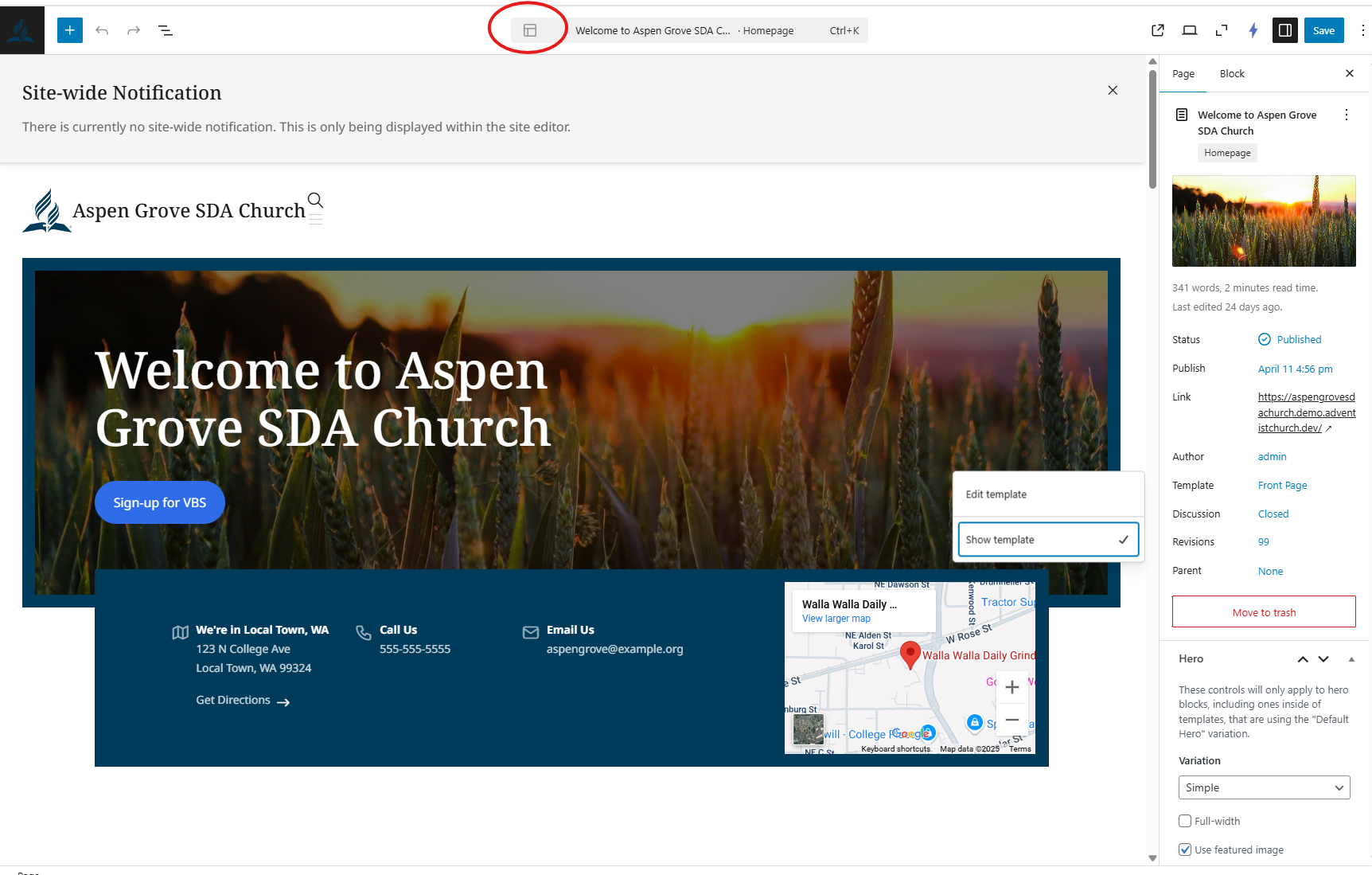Open the page in a new tab
This screenshot has width=1372, height=875.
[x=1158, y=30]
